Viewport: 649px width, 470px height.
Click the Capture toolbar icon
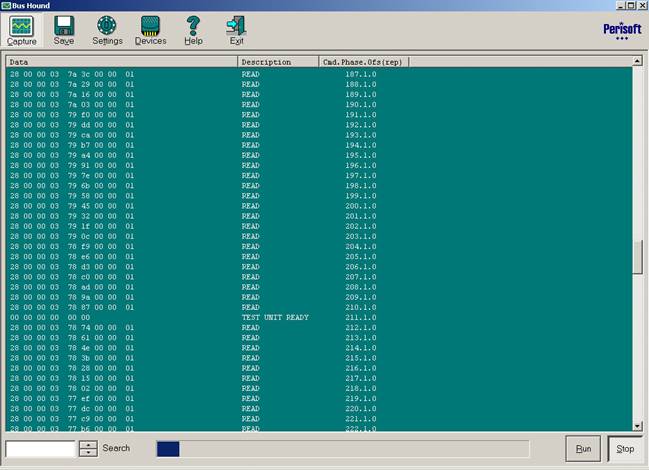21,31
